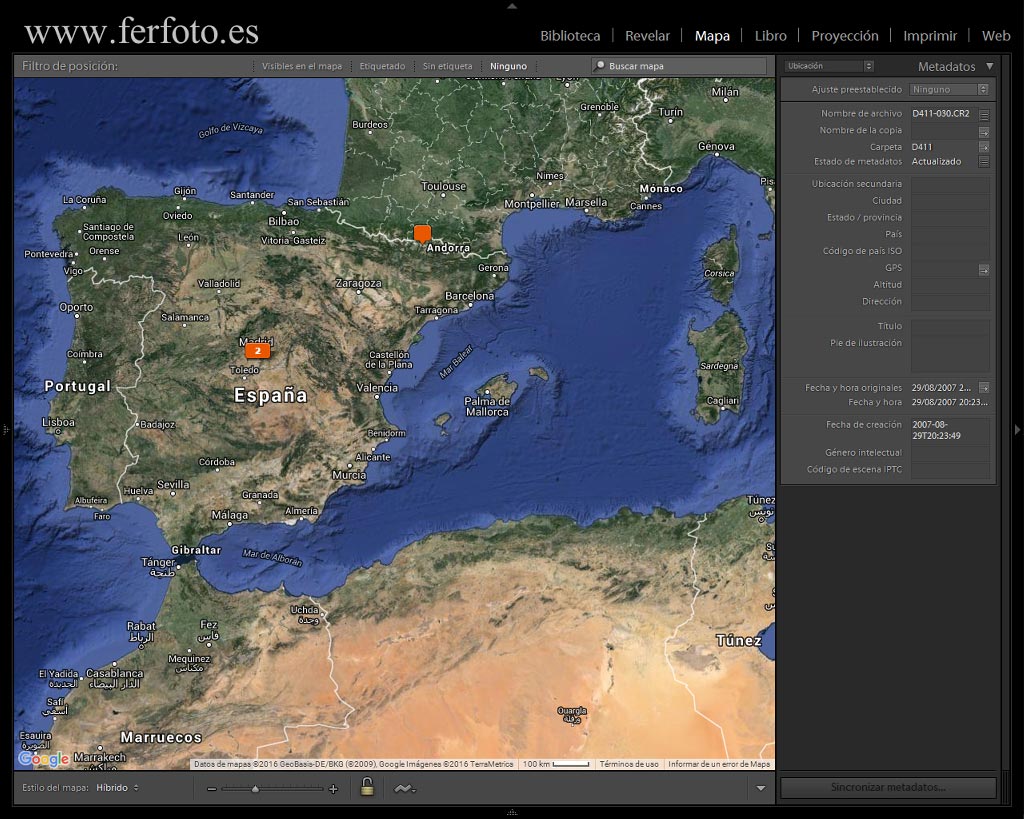The width and height of the screenshot is (1024, 819).
Task: Click the País metadata field
Action: (950, 234)
